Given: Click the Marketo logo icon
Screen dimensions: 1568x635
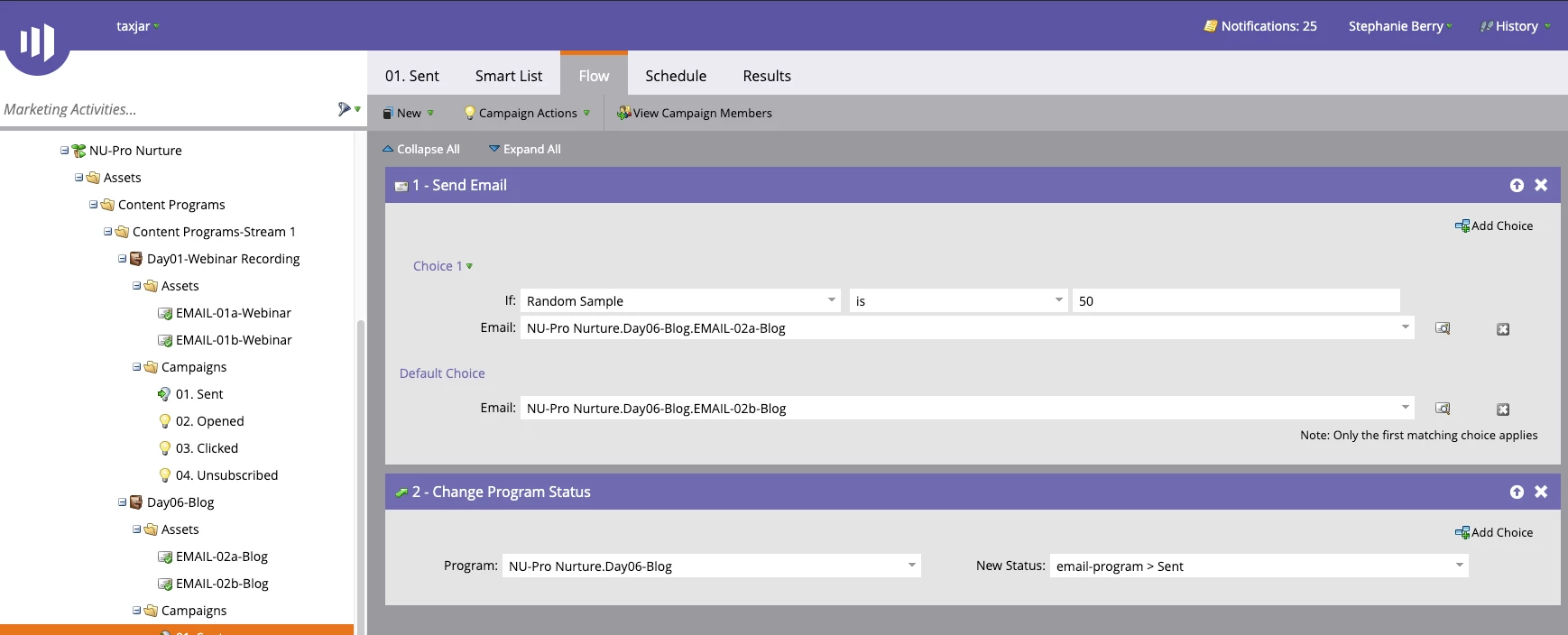Looking at the screenshot, I should [x=37, y=42].
